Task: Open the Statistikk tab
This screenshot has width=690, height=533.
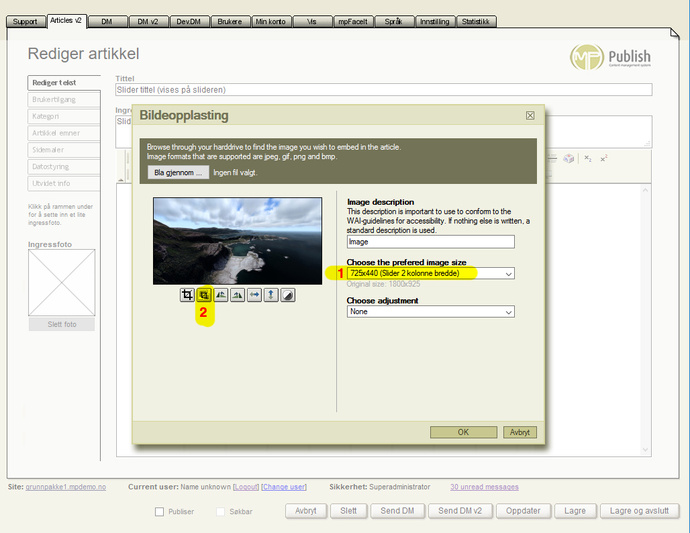Action: click(x=476, y=21)
